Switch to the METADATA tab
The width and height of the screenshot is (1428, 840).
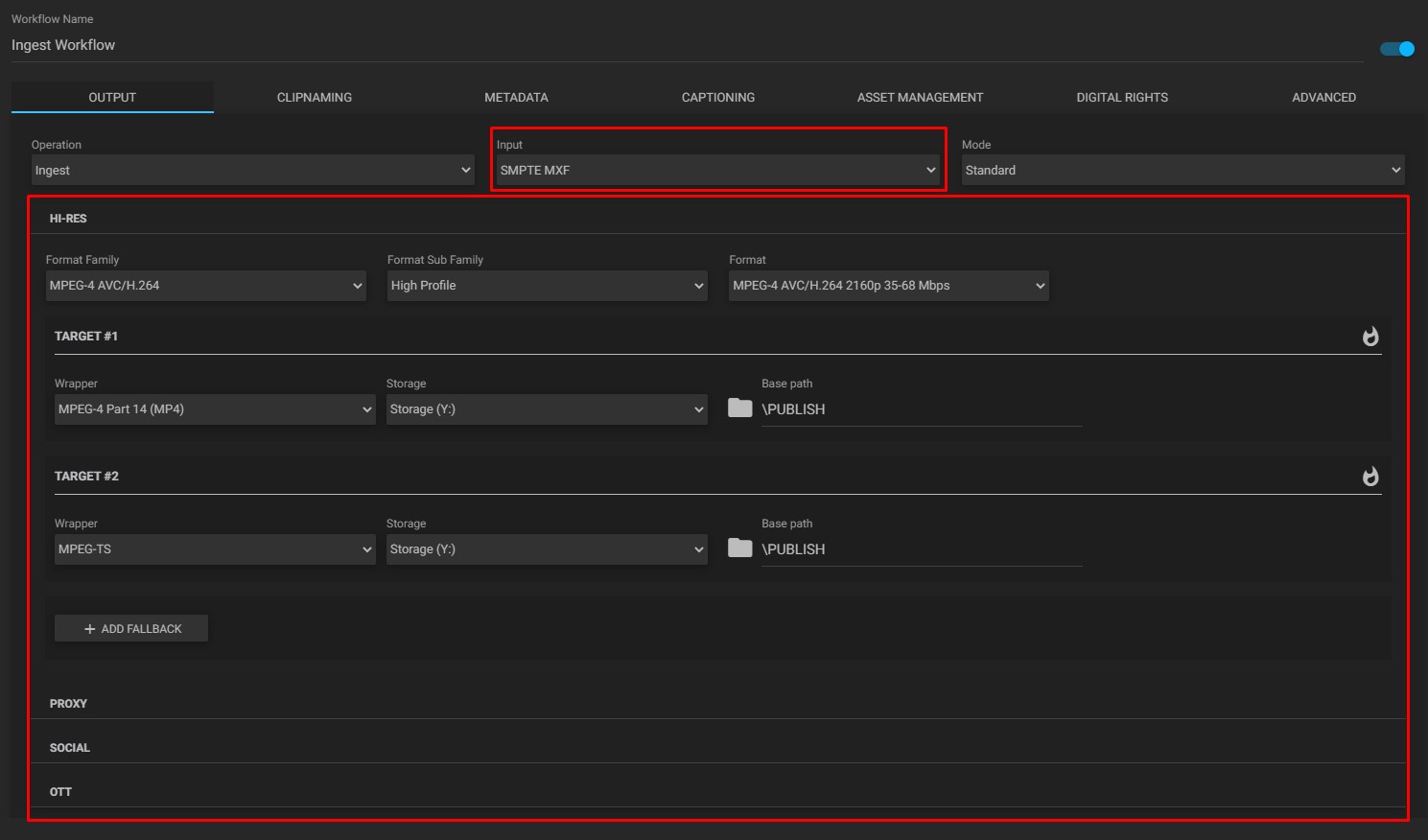(516, 97)
